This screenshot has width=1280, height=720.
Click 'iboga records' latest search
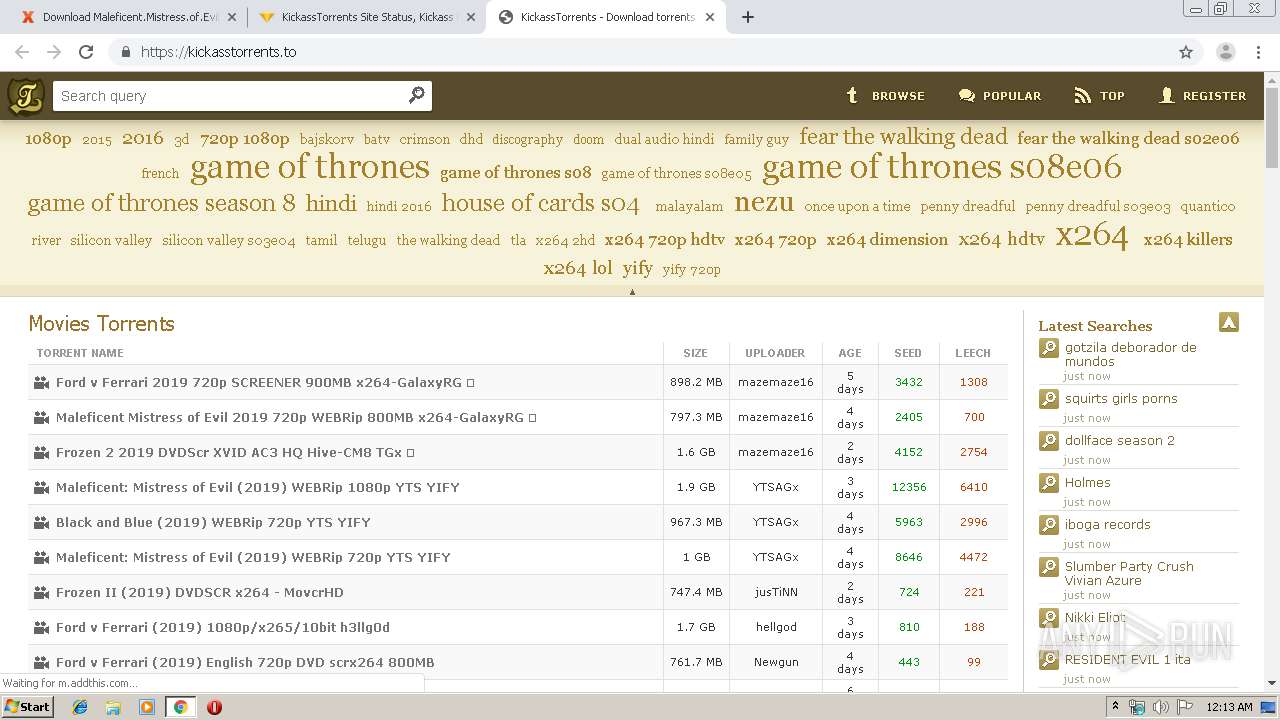tap(1107, 524)
